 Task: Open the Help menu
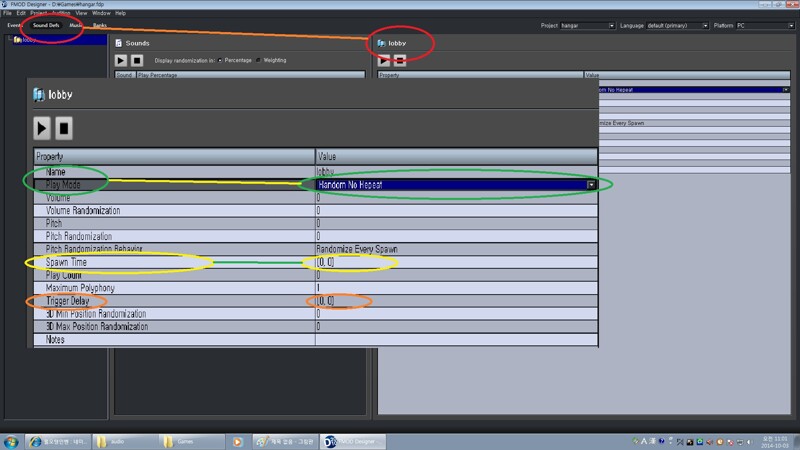coord(120,13)
